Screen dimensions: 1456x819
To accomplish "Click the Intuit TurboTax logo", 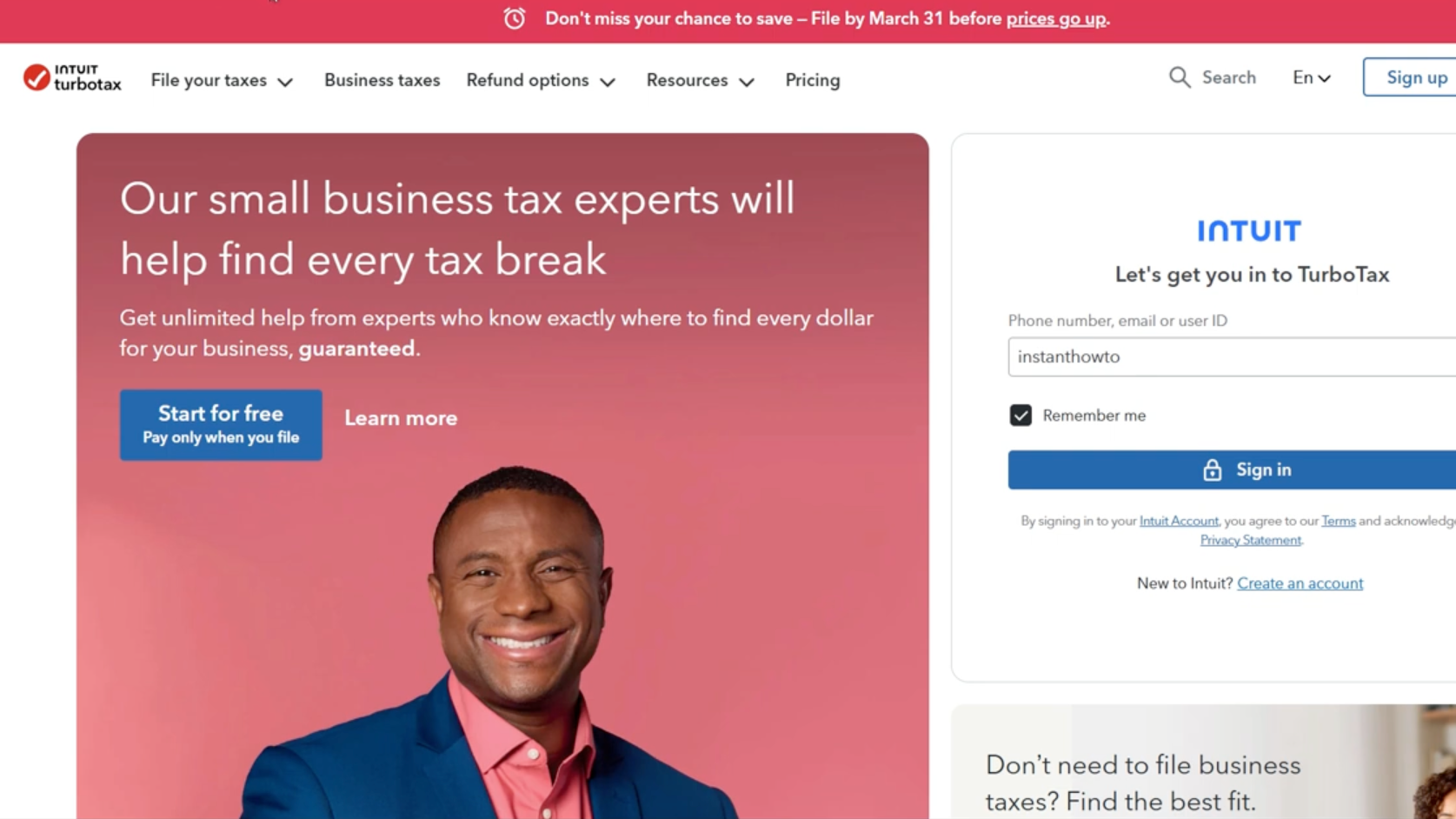I will pyautogui.click(x=72, y=77).
